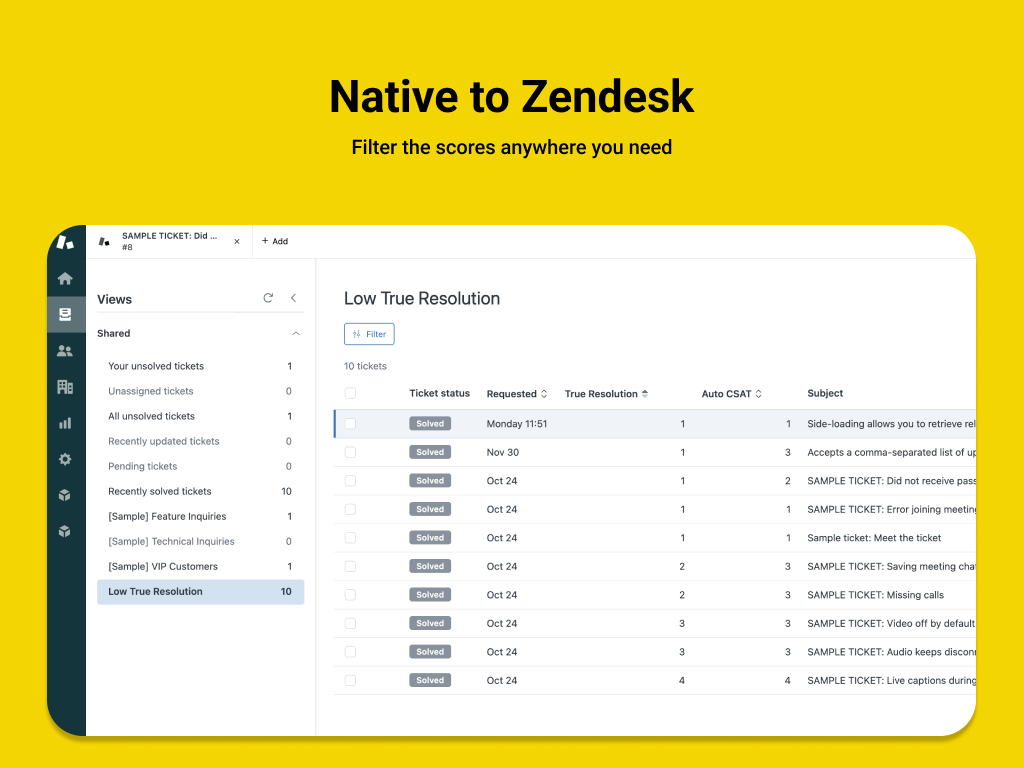This screenshot has height=768, width=1024.
Task: Click the Zendesk logo in sidebar
Action: tap(65, 242)
